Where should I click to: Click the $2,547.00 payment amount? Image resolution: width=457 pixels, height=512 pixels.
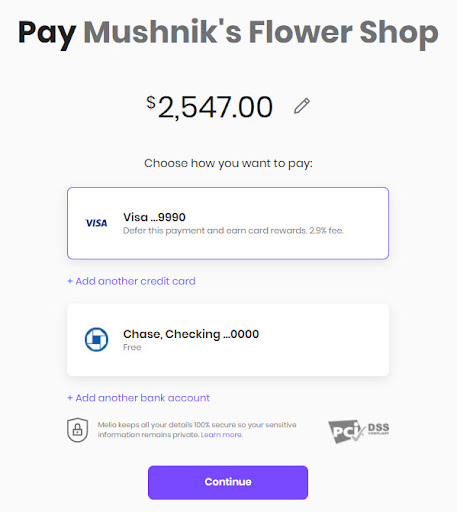[210, 107]
